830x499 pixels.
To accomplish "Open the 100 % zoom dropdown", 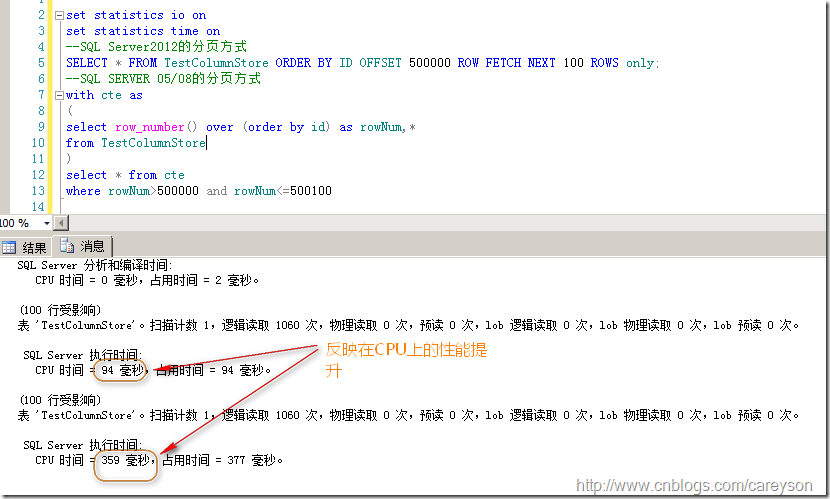I will tap(47, 223).
